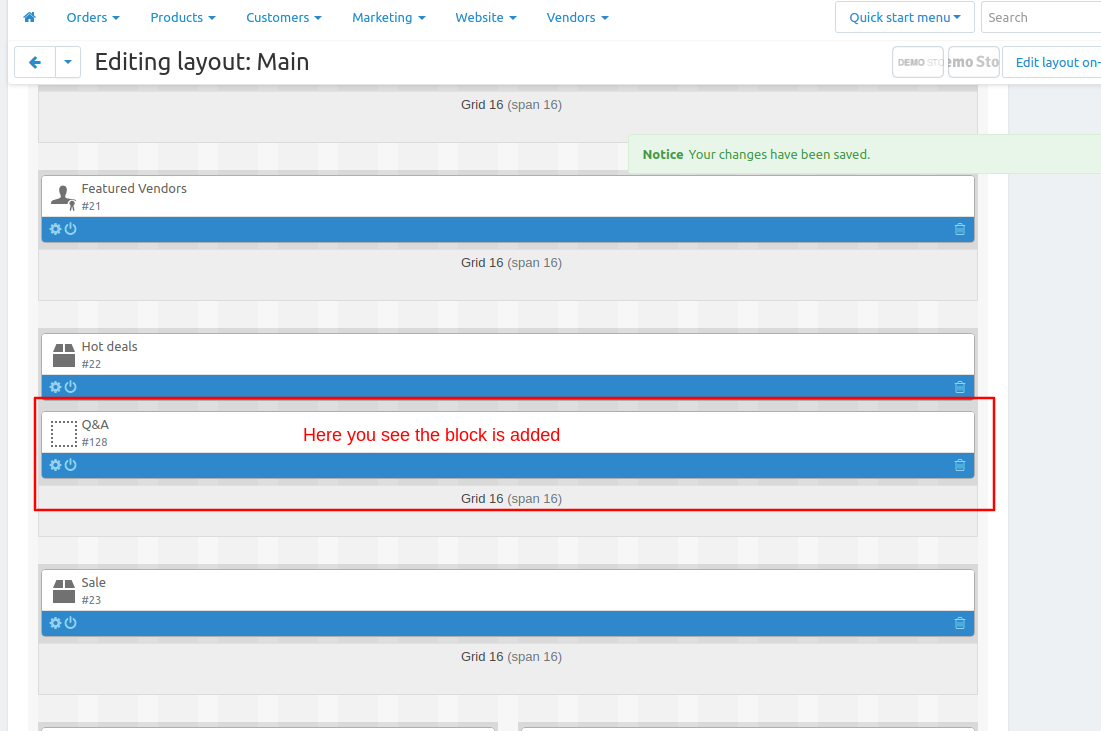Open settings gear for Featured Vendors block
The height and width of the screenshot is (731, 1101).
click(55, 229)
